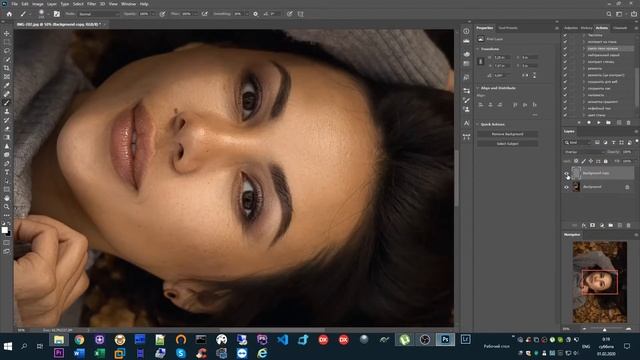Lock transparent pixels icon in Layers panel

click(x=576, y=161)
